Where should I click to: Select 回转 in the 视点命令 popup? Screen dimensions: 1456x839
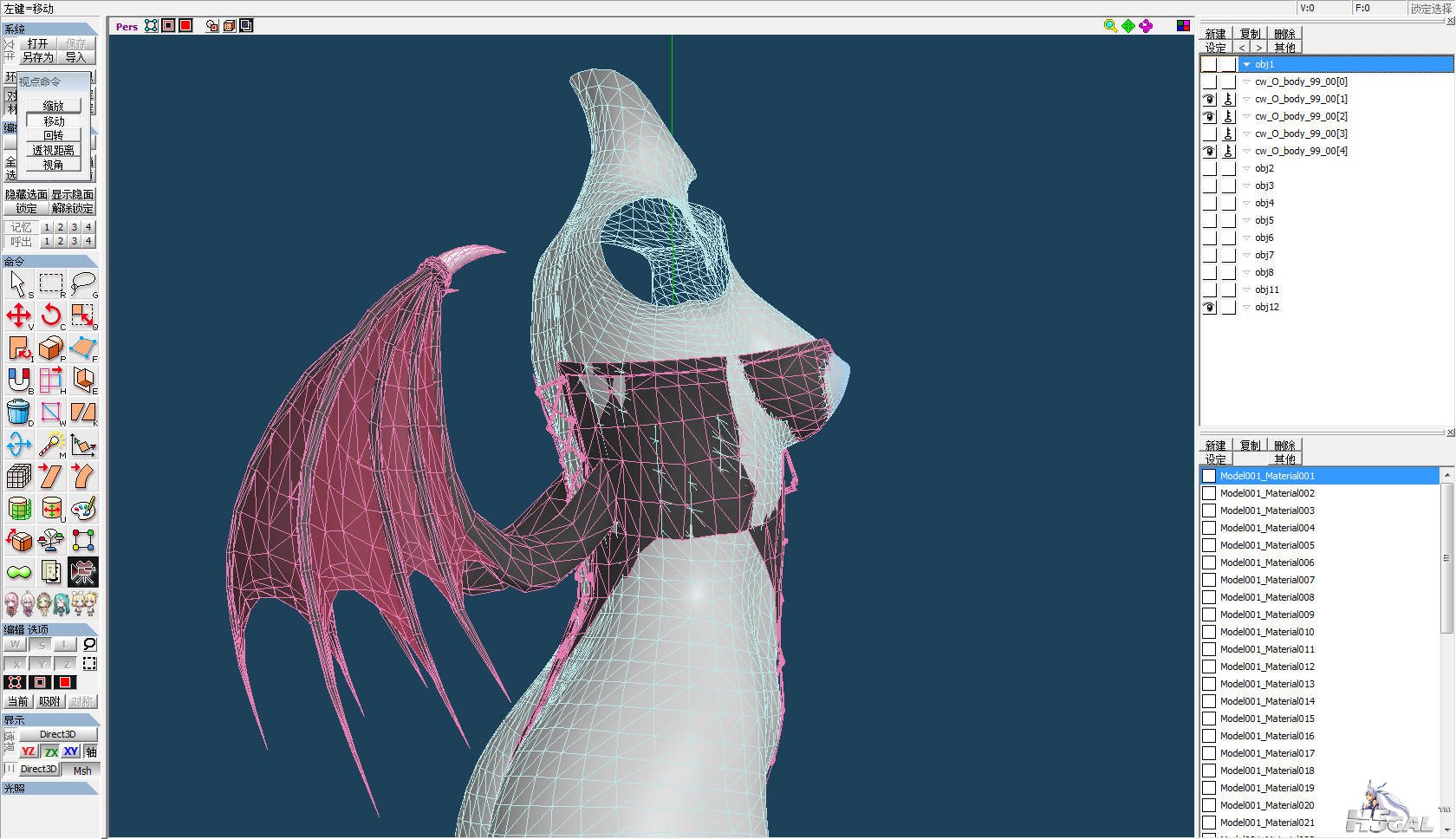point(53,135)
